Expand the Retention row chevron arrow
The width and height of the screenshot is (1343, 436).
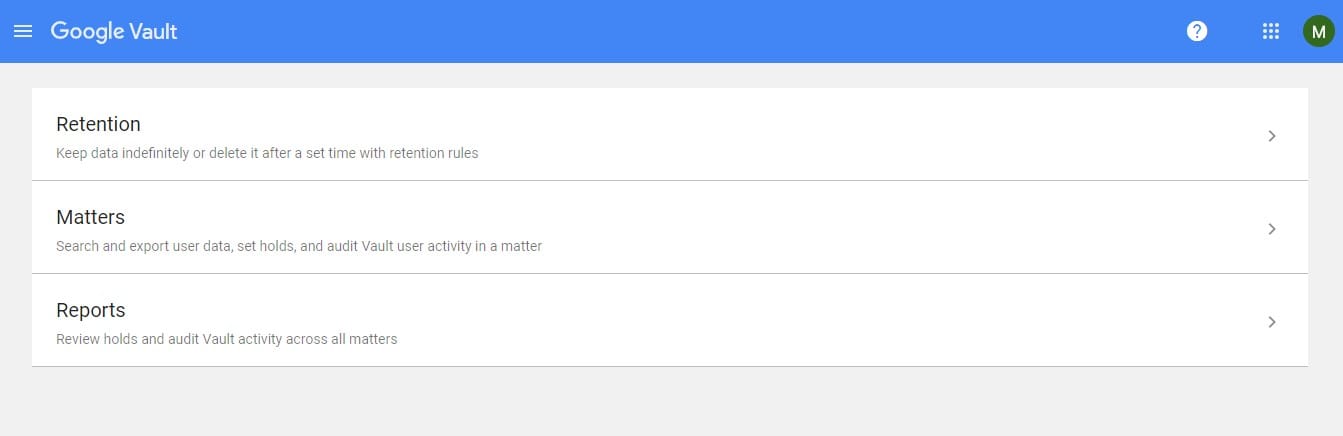pos(1272,136)
